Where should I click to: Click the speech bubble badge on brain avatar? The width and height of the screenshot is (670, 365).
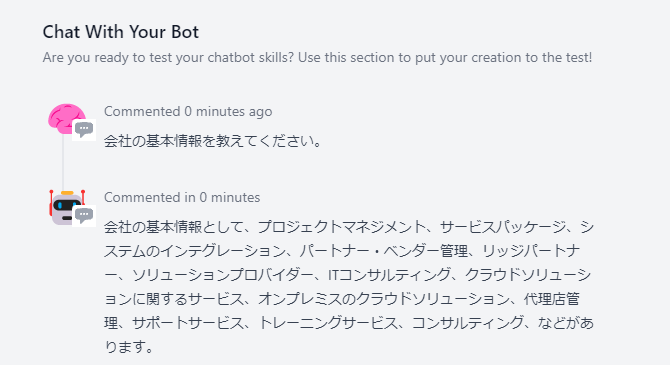(x=84, y=130)
